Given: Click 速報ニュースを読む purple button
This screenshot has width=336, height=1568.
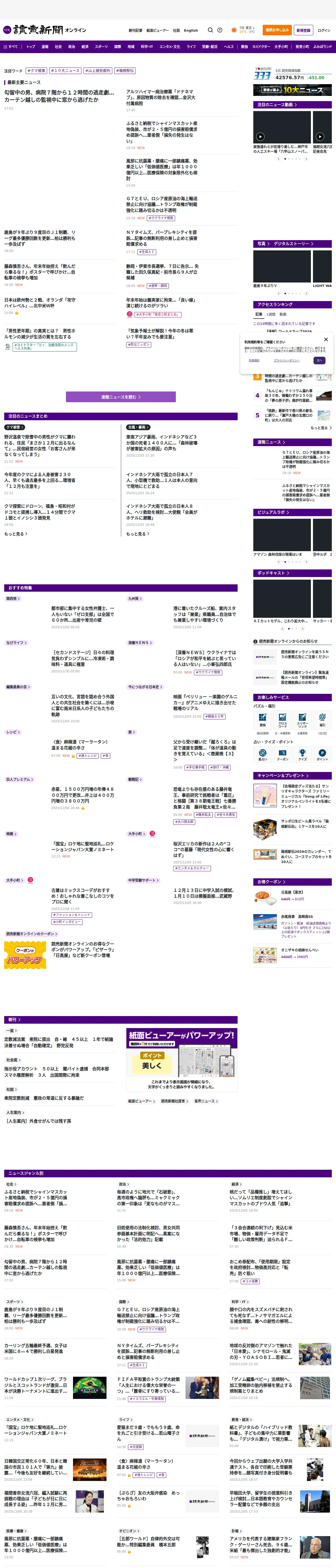Looking at the screenshot, I should 121,397.
